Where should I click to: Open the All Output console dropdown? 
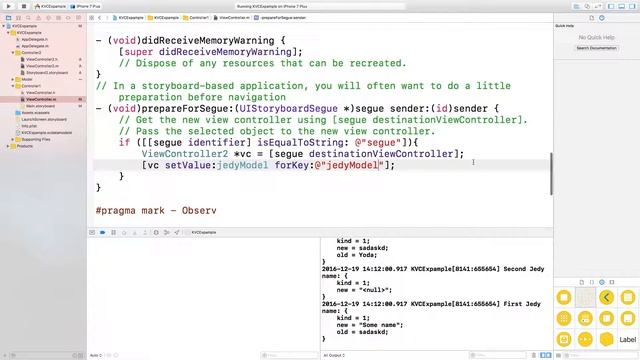(x=334, y=356)
